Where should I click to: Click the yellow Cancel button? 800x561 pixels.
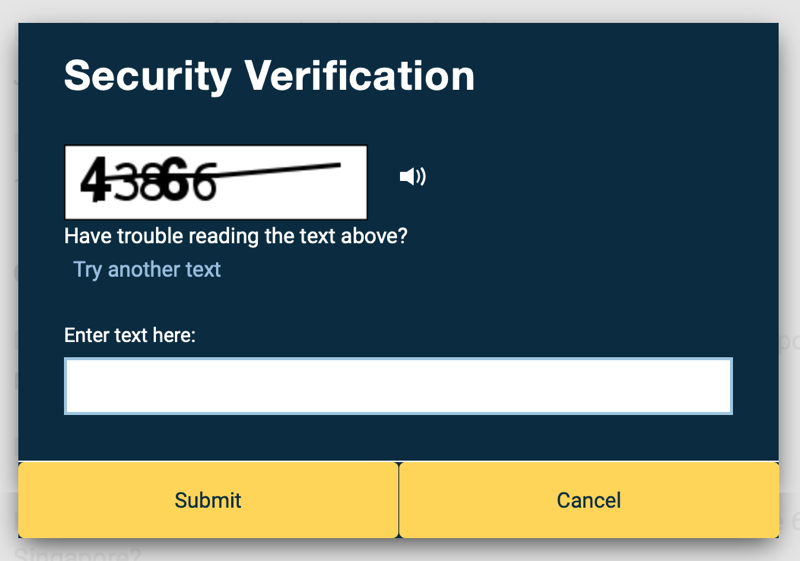pos(589,500)
